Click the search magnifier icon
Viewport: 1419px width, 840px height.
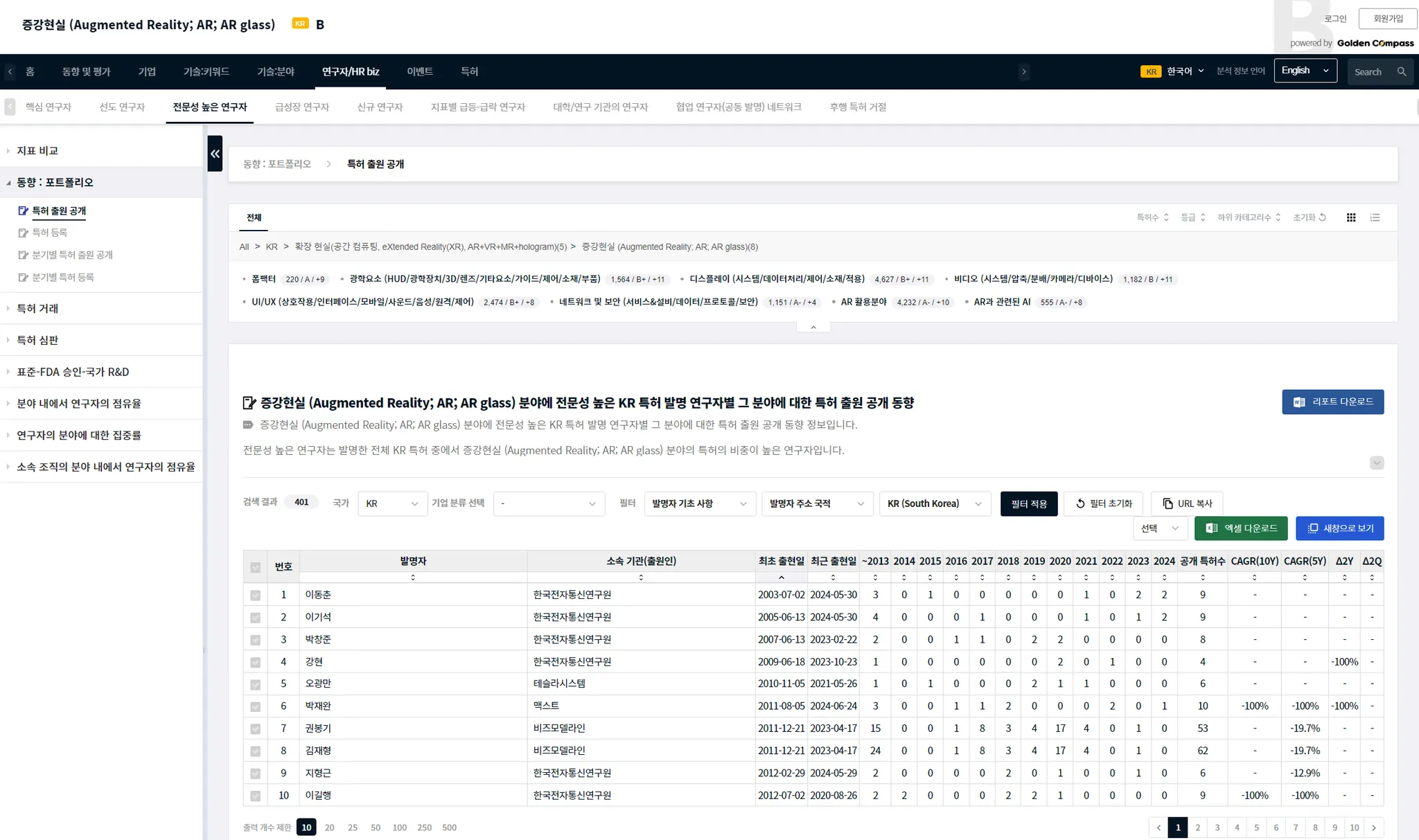click(x=1401, y=72)
